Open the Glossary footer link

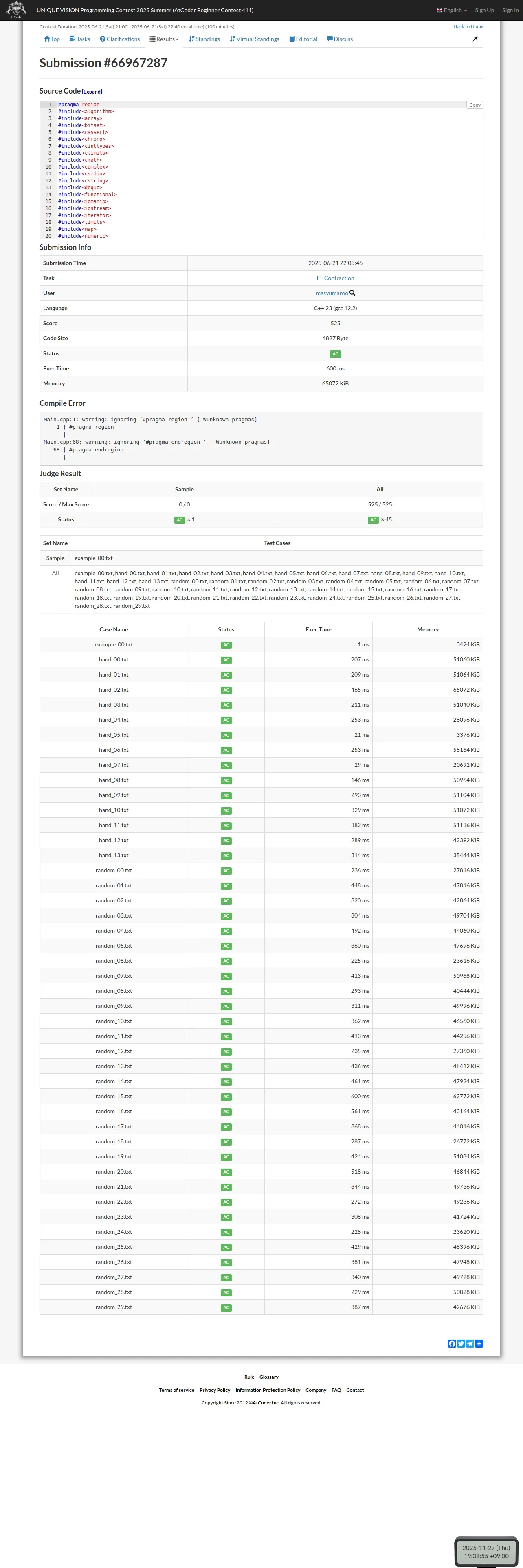click(268, 1377)
